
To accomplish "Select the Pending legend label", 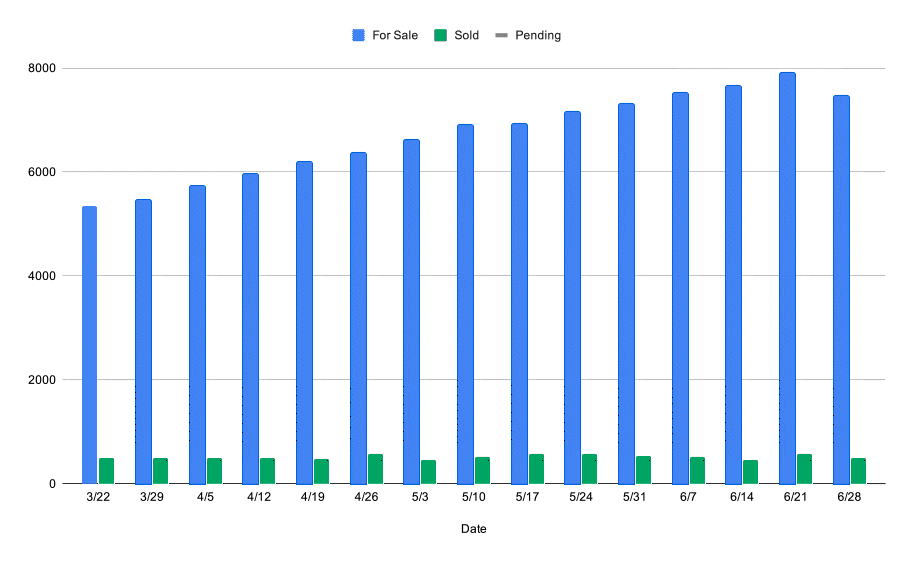I will (538, 36).
